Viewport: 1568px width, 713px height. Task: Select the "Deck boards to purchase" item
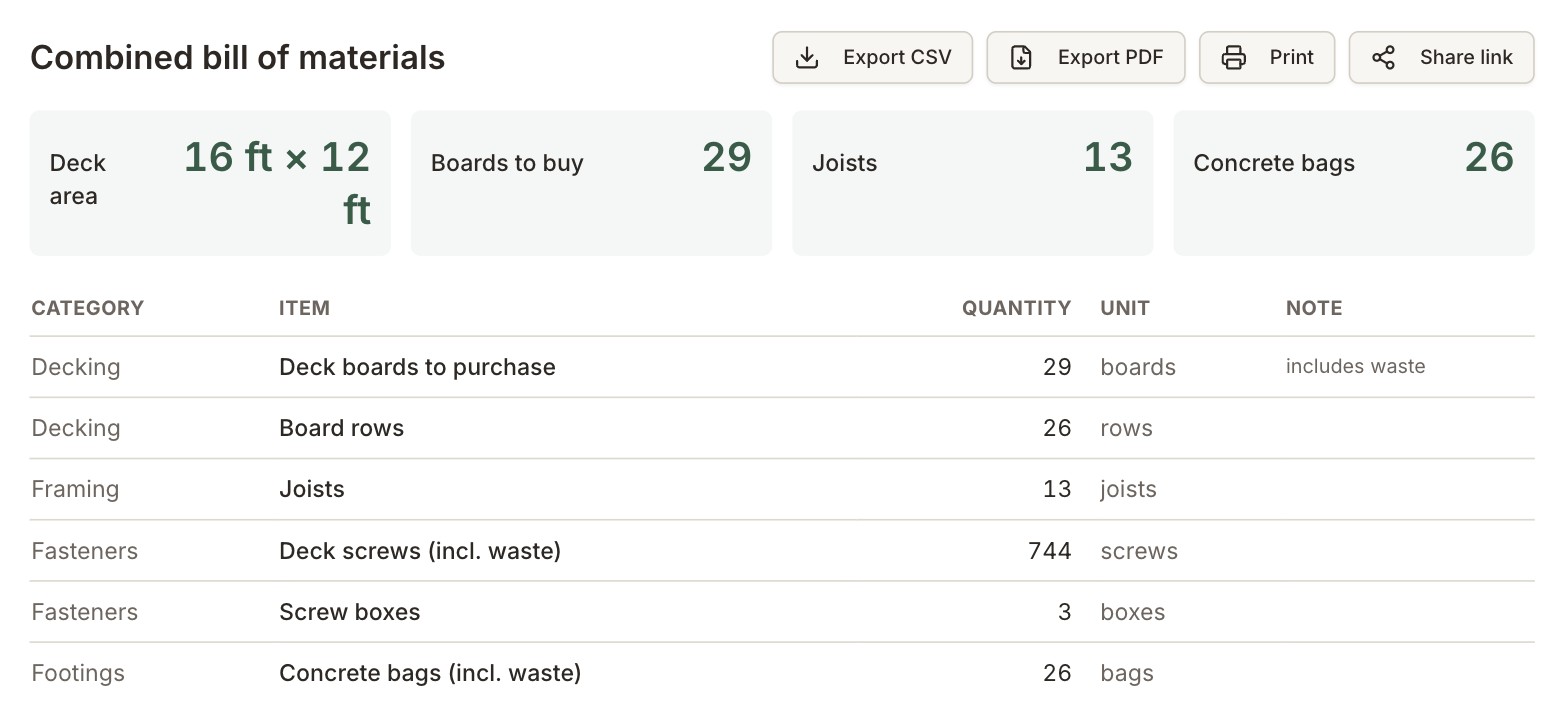[417, 367]
